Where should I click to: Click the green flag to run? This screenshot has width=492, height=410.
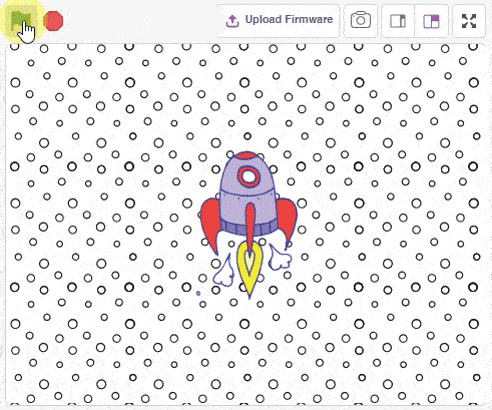click(20, 20)
